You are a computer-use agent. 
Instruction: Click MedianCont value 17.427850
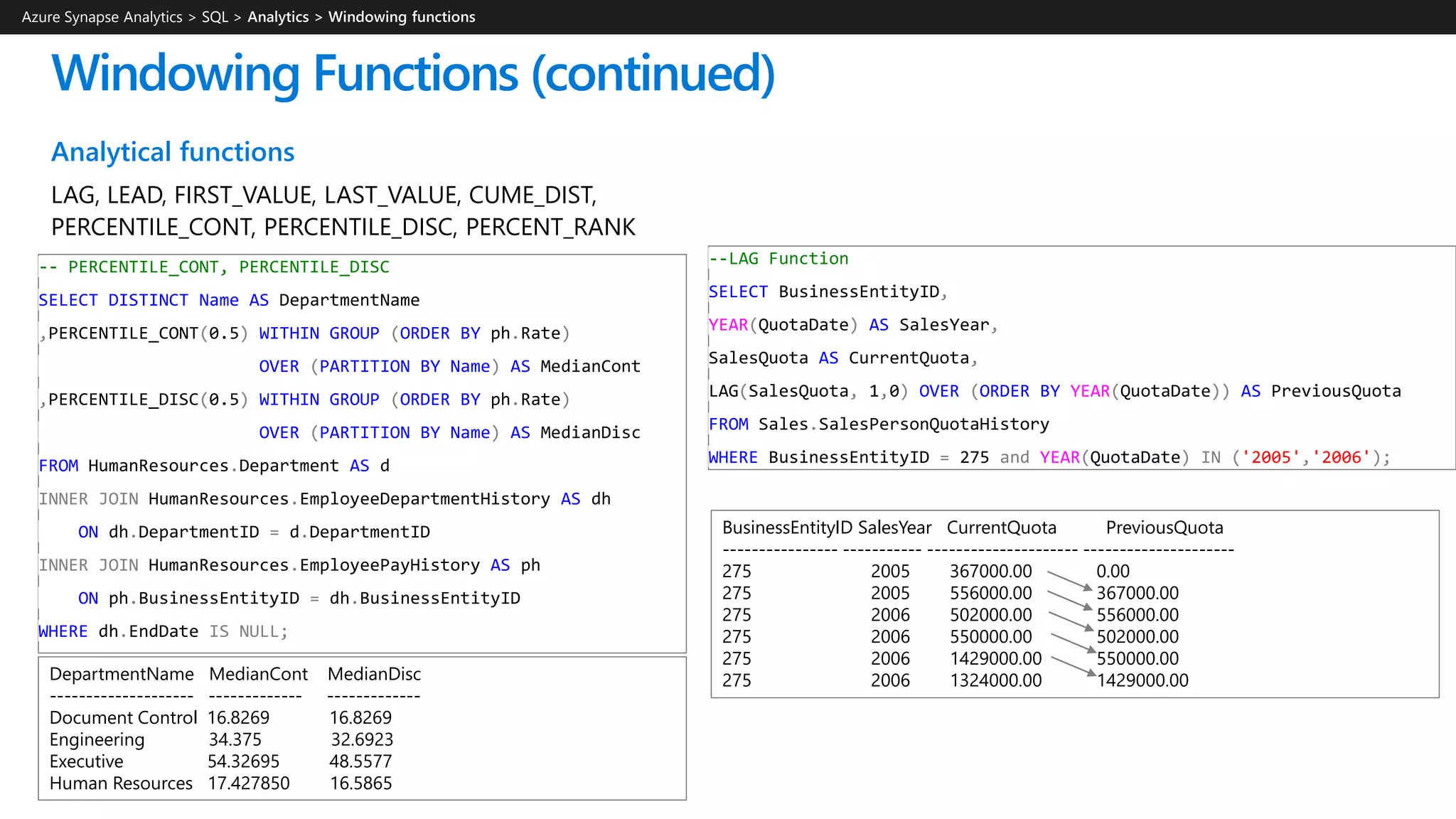point(249,783)
